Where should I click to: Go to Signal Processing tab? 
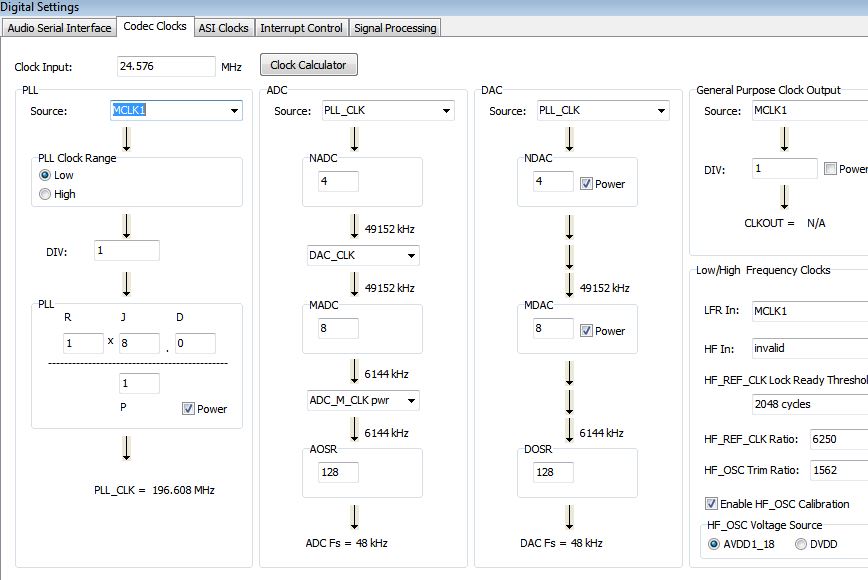click(x=395, y=28)
